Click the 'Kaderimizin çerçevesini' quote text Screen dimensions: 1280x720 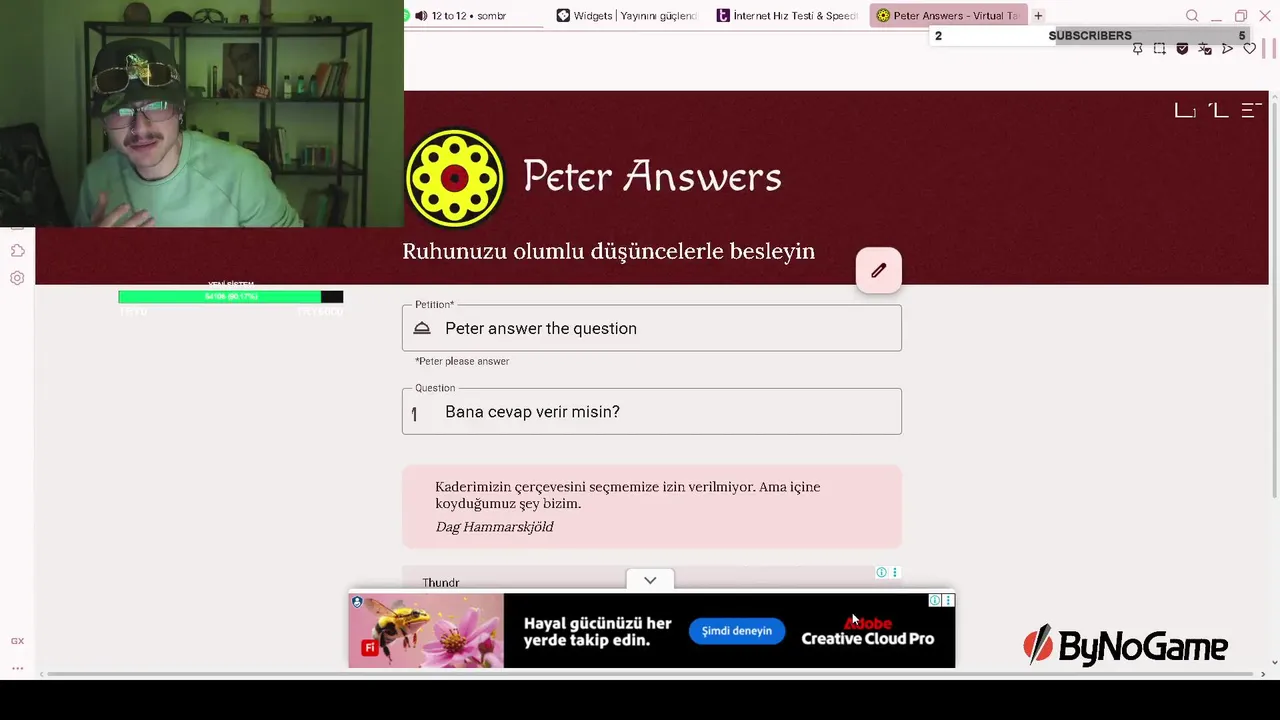tap(627, 495)
